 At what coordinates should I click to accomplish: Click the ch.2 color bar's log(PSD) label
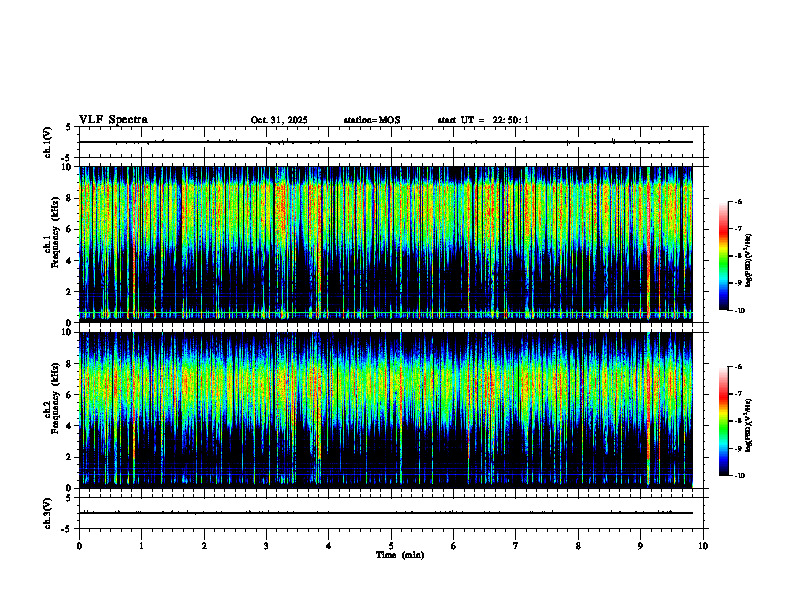[x=749, y=425]
